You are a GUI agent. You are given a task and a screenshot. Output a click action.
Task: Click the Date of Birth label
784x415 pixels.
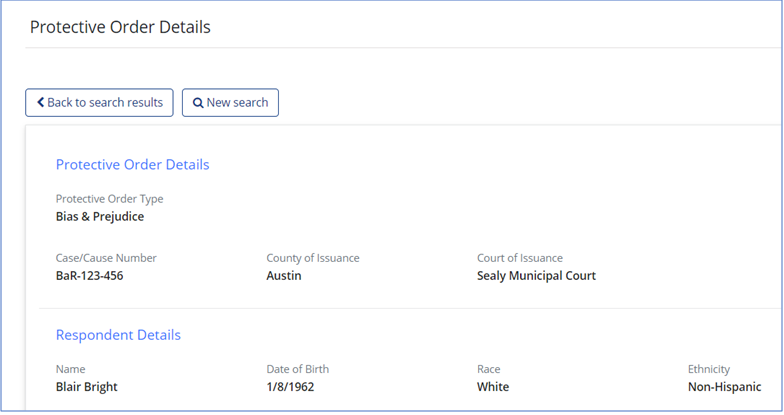click(x=298, y=369)
